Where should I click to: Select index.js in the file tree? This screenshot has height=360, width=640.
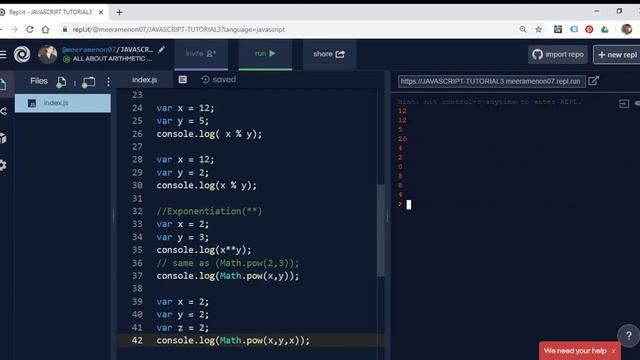point(63,103)
